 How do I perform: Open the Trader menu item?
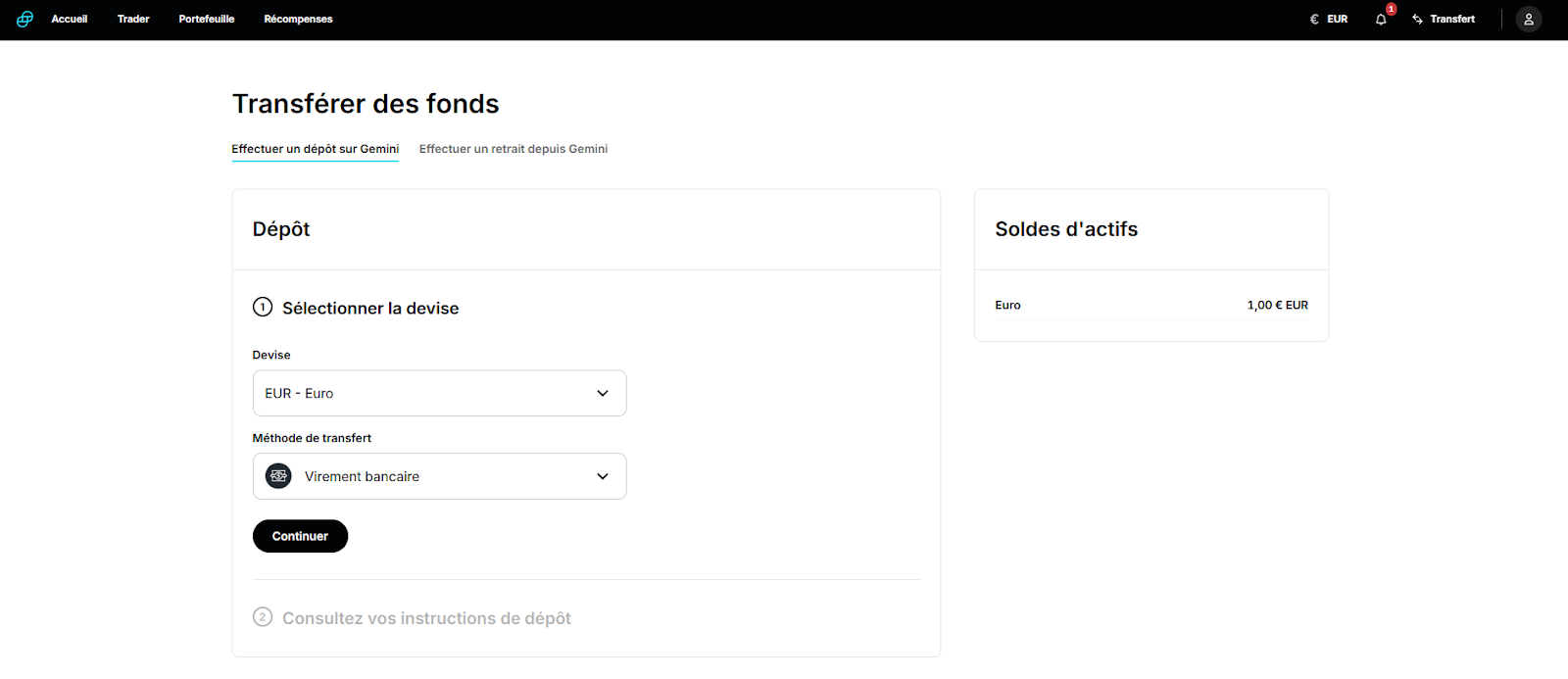click(133, 19)
